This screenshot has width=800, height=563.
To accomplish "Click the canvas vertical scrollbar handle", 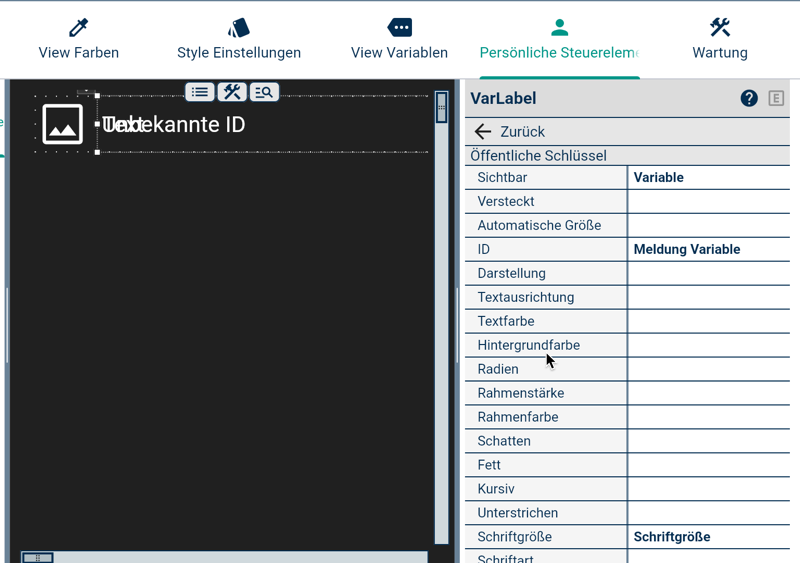I will [x=441, y=108].
